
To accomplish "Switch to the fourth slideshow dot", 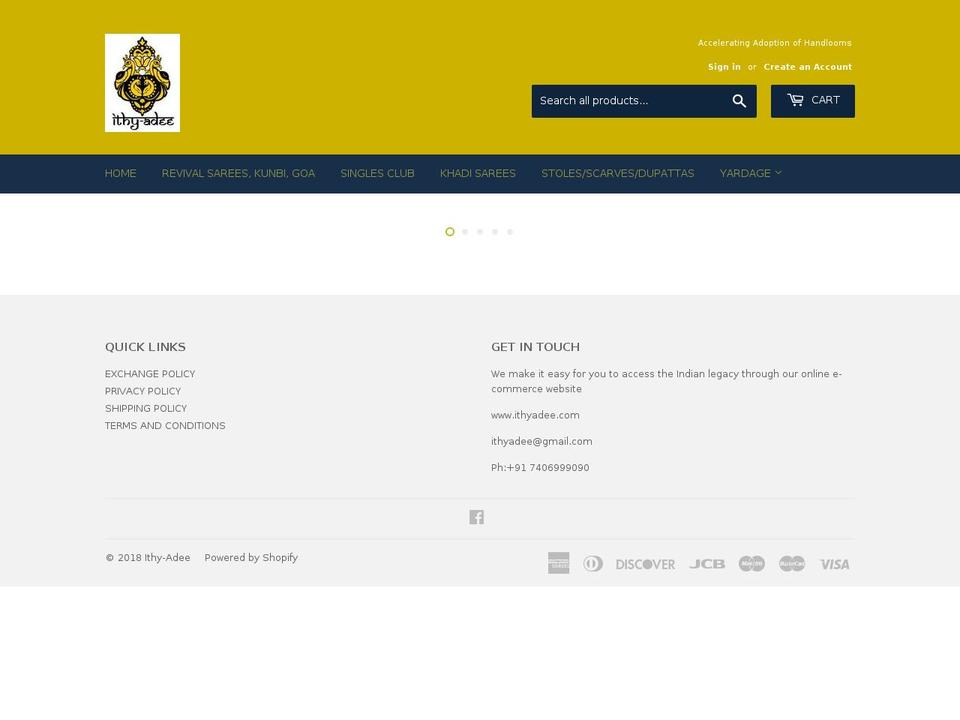I will coord(495,231).
